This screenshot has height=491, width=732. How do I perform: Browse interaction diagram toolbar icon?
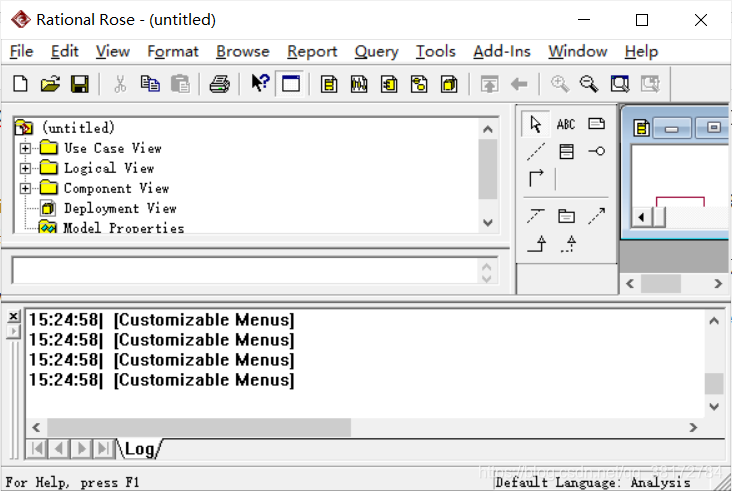[359, 84]
